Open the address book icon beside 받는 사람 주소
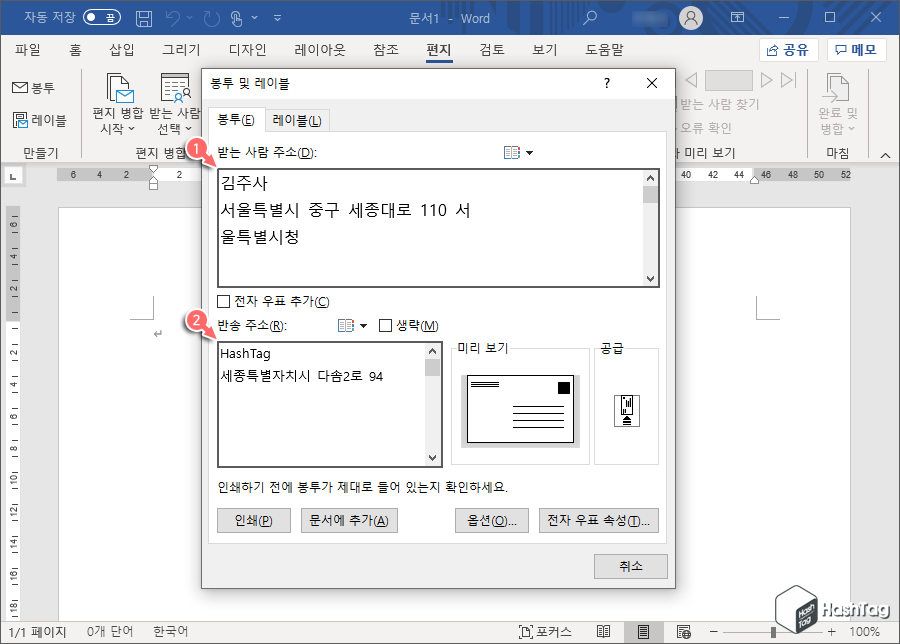This screenshot has height=644, width=900. (x=510, y=152)
